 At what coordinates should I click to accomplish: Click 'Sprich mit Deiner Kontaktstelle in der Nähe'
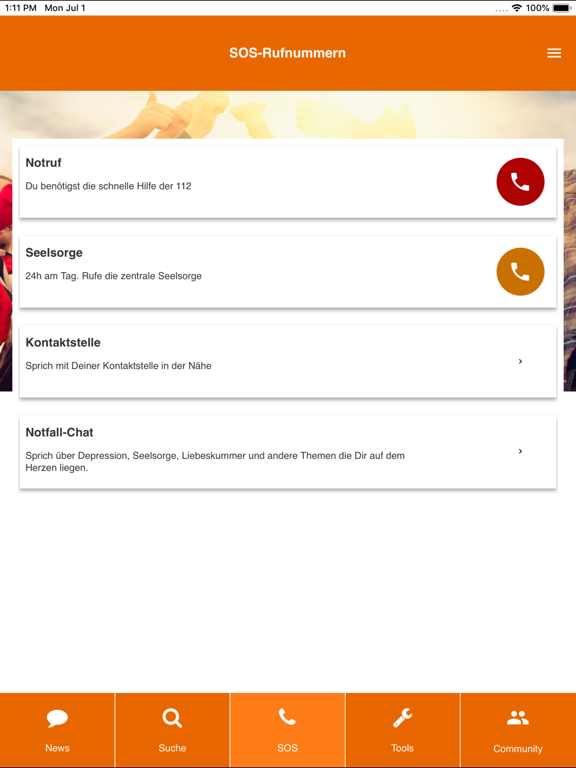coord(119,366)
